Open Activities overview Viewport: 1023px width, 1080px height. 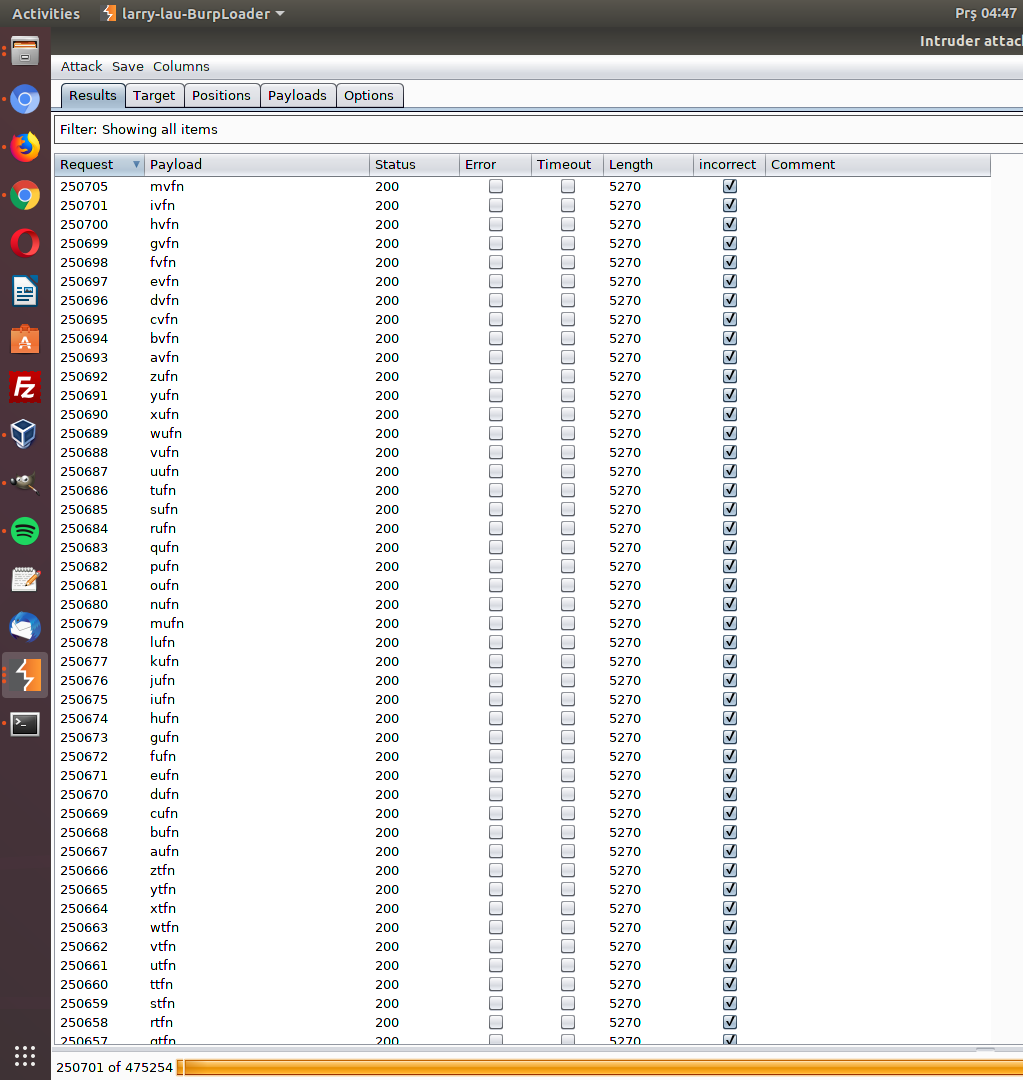(x=46, y=14)
